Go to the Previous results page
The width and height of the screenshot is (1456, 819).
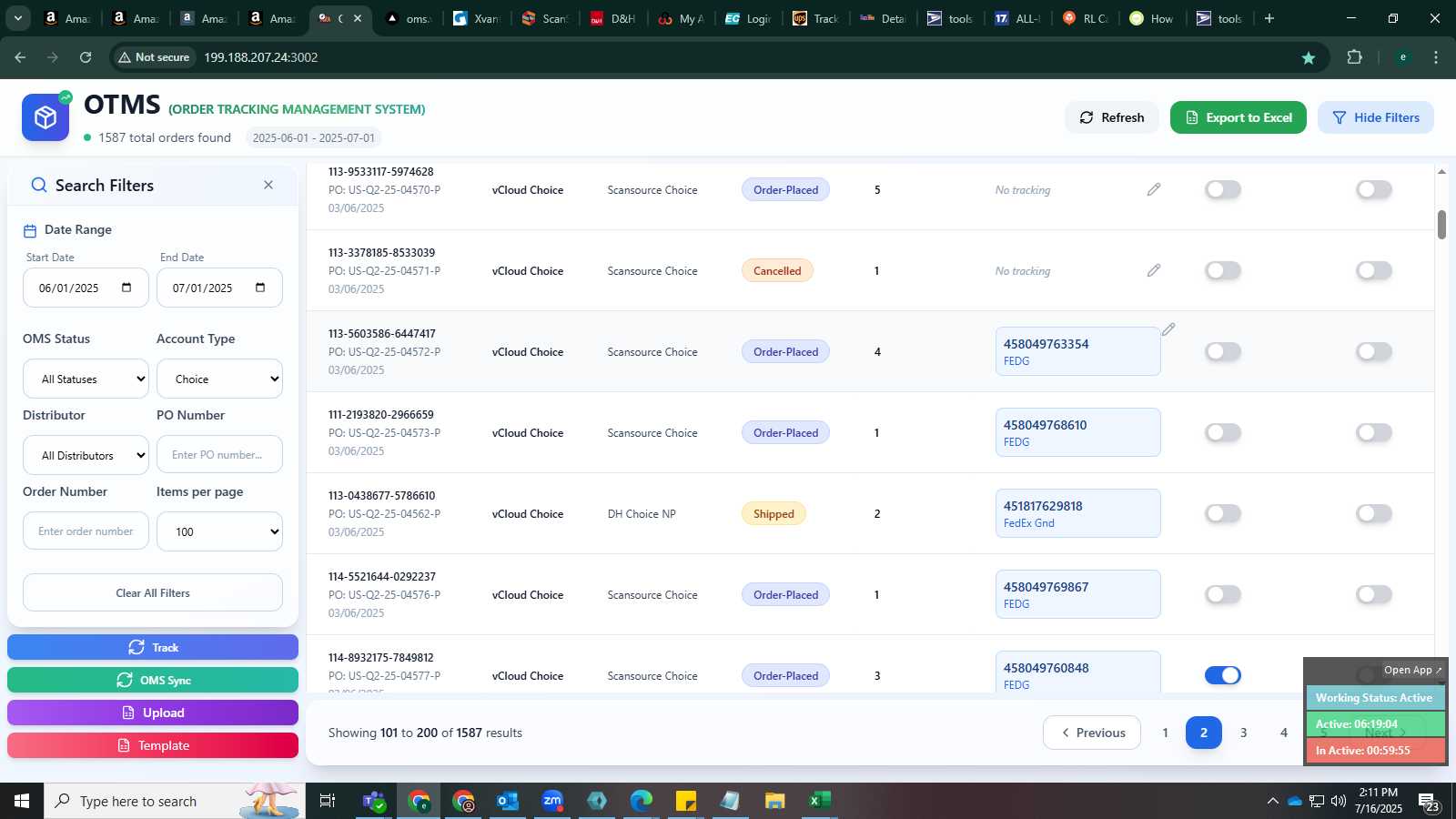[x=1092, y=733]
